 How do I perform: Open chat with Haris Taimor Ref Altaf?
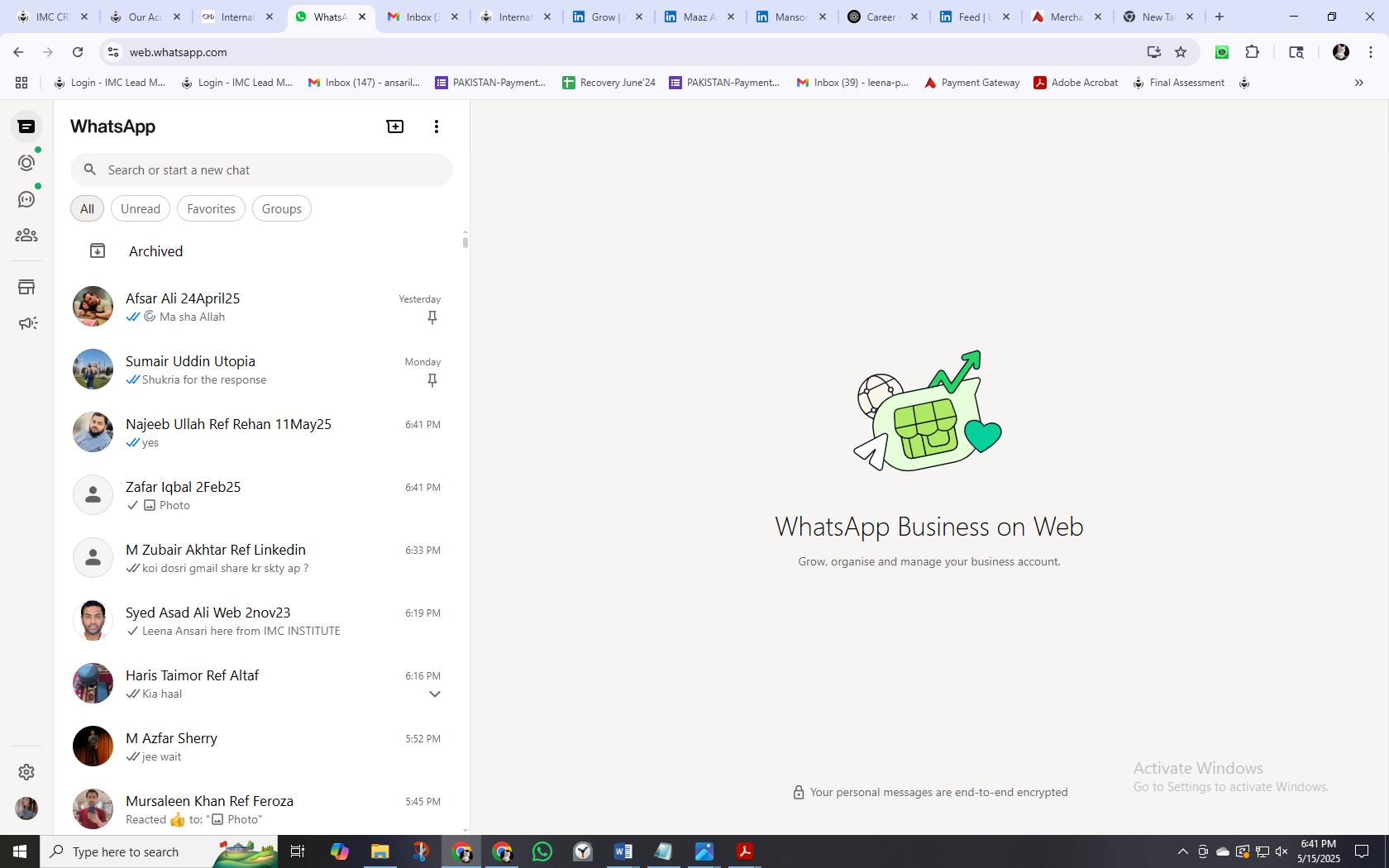[259, 684]
